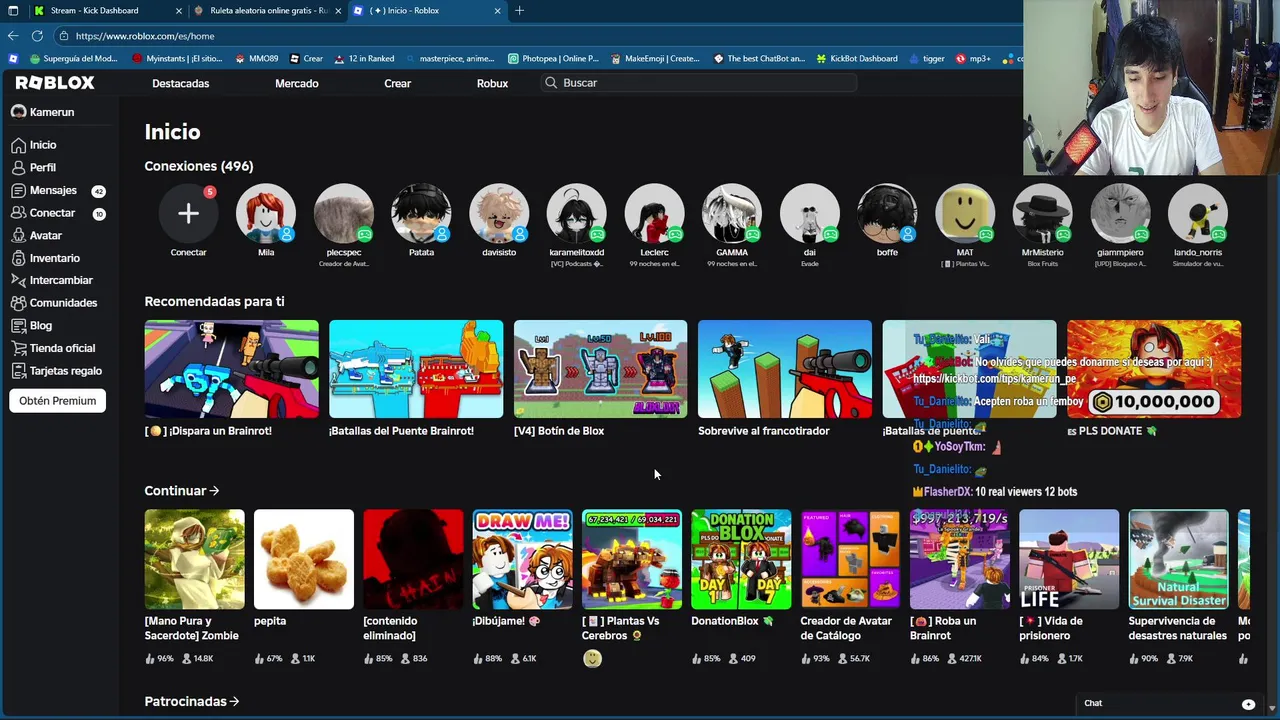This screenshot has width=1280, height=720.
Task: Open GAMMA's connection avatar
Action: [732, 213]
